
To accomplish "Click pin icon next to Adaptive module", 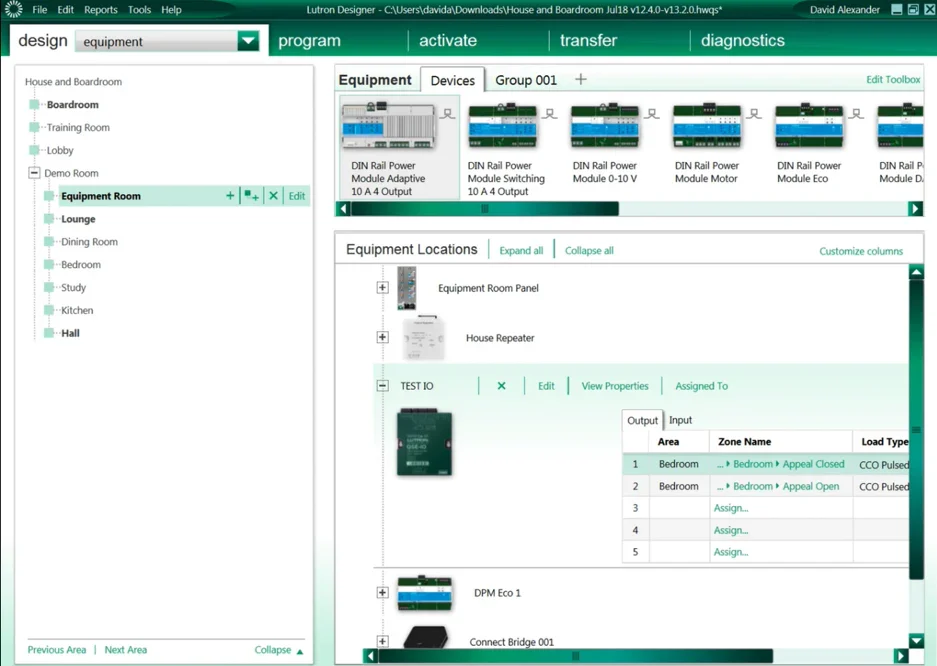I will click(447, 114).
